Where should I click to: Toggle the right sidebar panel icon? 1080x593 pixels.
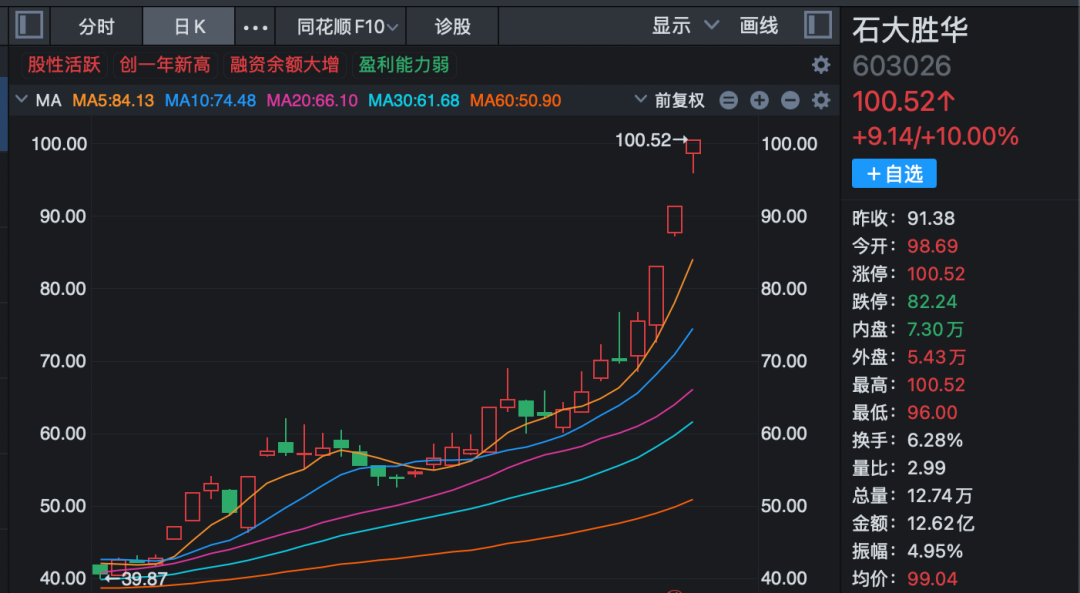pyautogui.click(x=818, y=26)
